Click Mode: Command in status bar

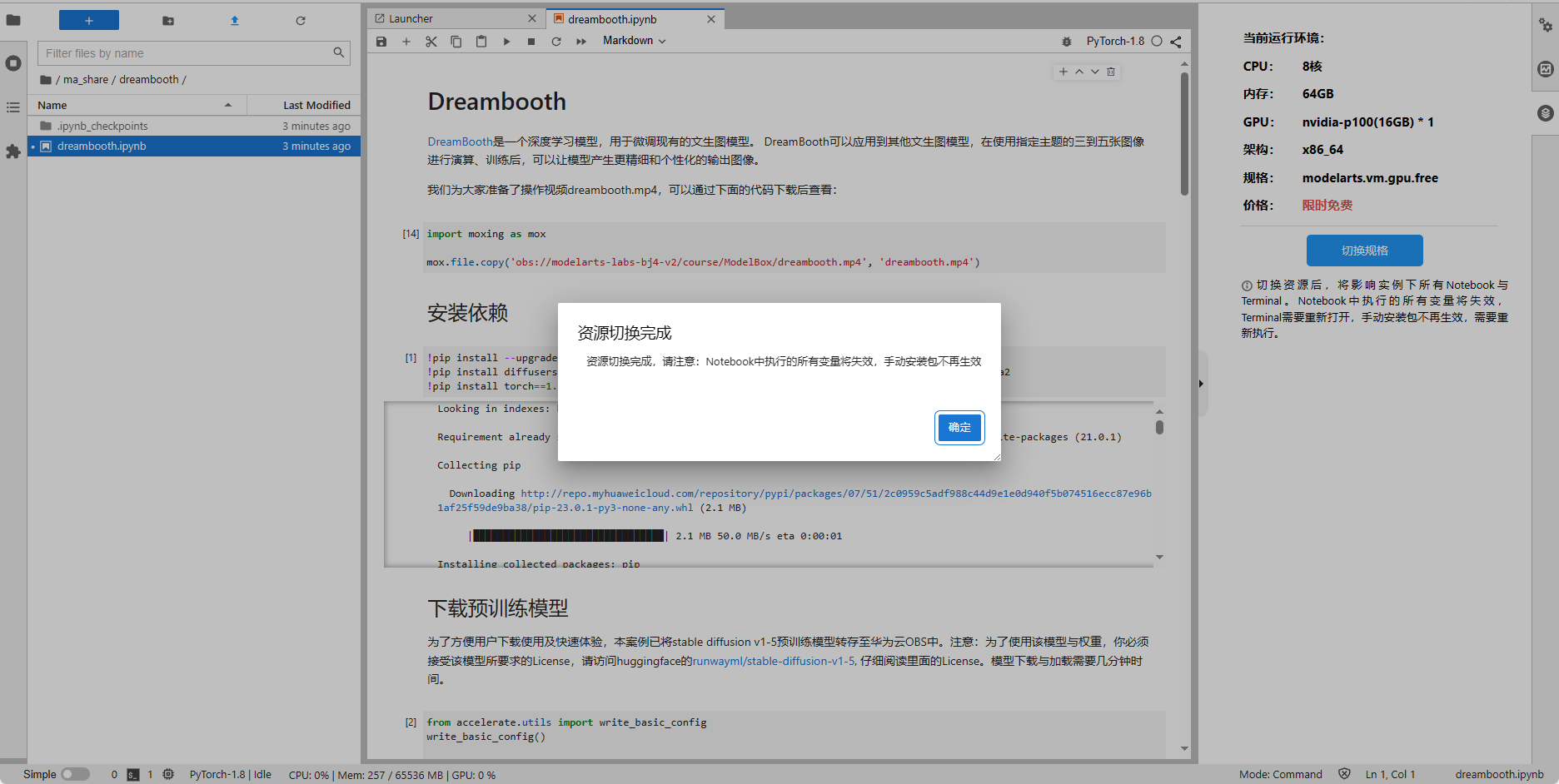click(1281, 775)
